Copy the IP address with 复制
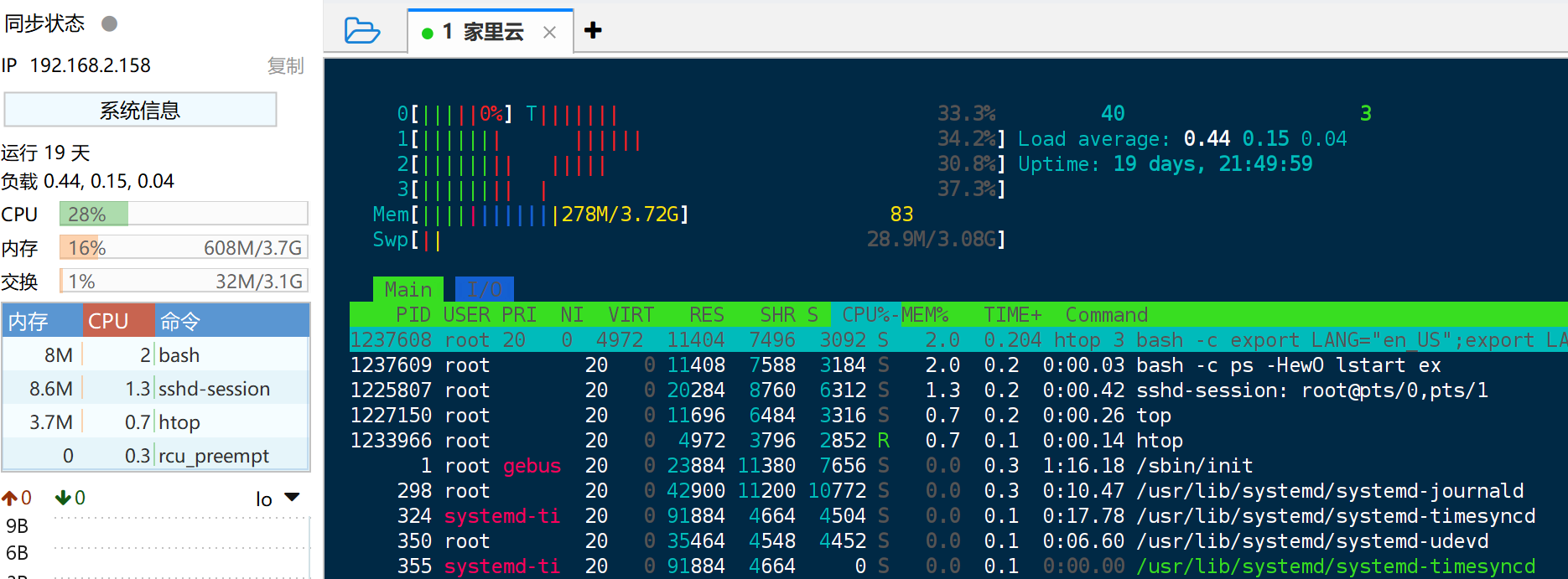The image size is (1568, 579). click(285, 65)
